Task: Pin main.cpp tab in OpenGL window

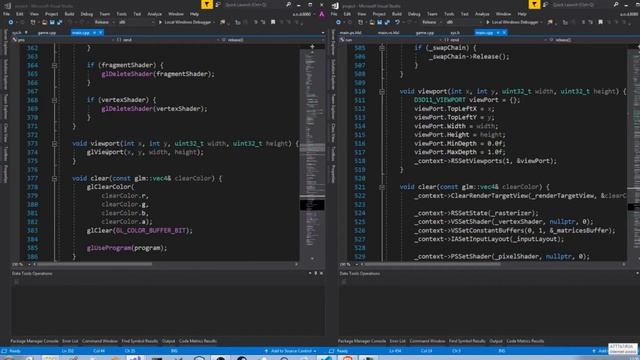Action: [94, 32]
